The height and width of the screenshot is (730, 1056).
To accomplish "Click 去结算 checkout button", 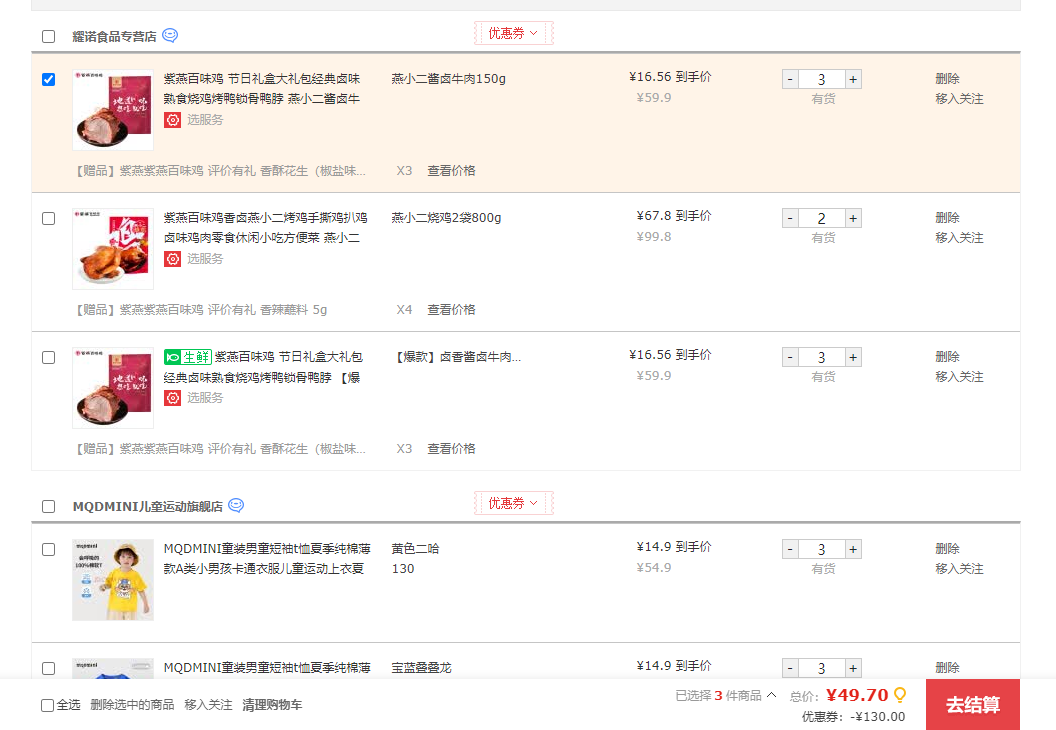I will 972,705.
